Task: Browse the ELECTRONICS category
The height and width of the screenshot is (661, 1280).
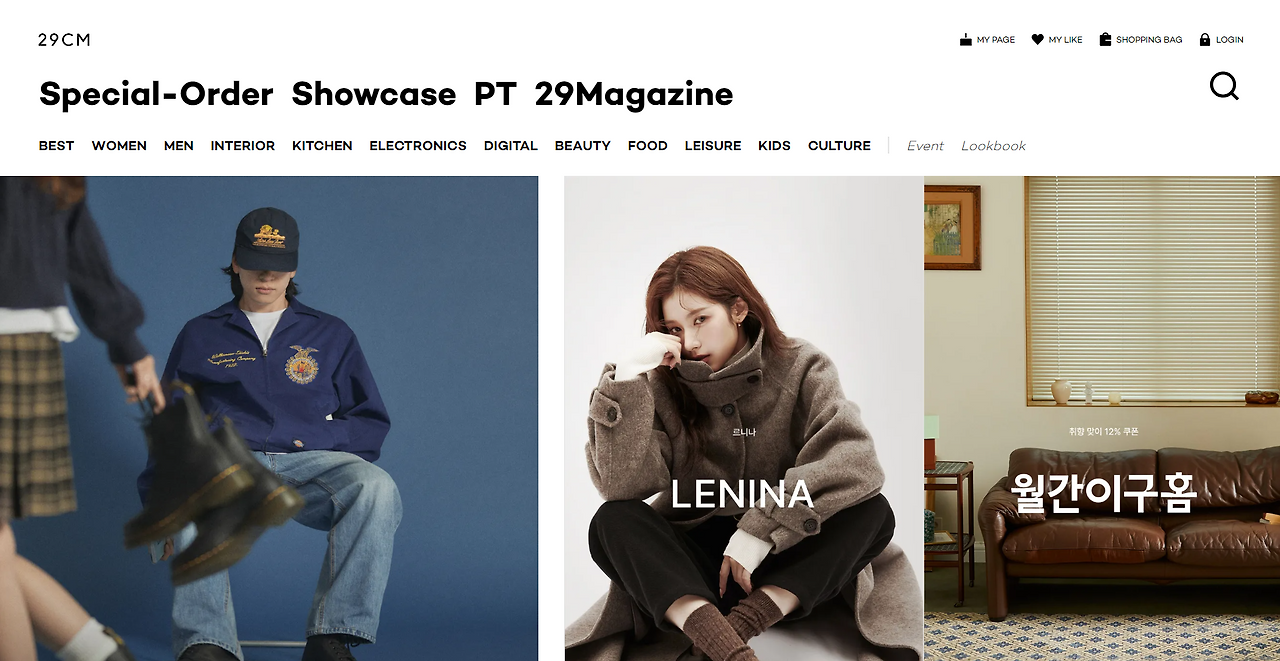Action: (x=418, y=146)
